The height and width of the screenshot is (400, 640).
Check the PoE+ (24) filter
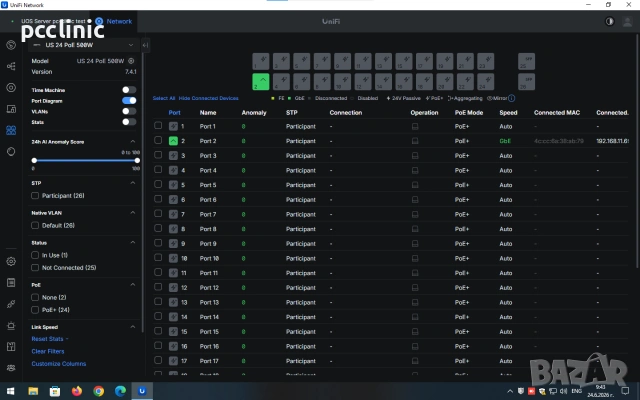[35, 310]
